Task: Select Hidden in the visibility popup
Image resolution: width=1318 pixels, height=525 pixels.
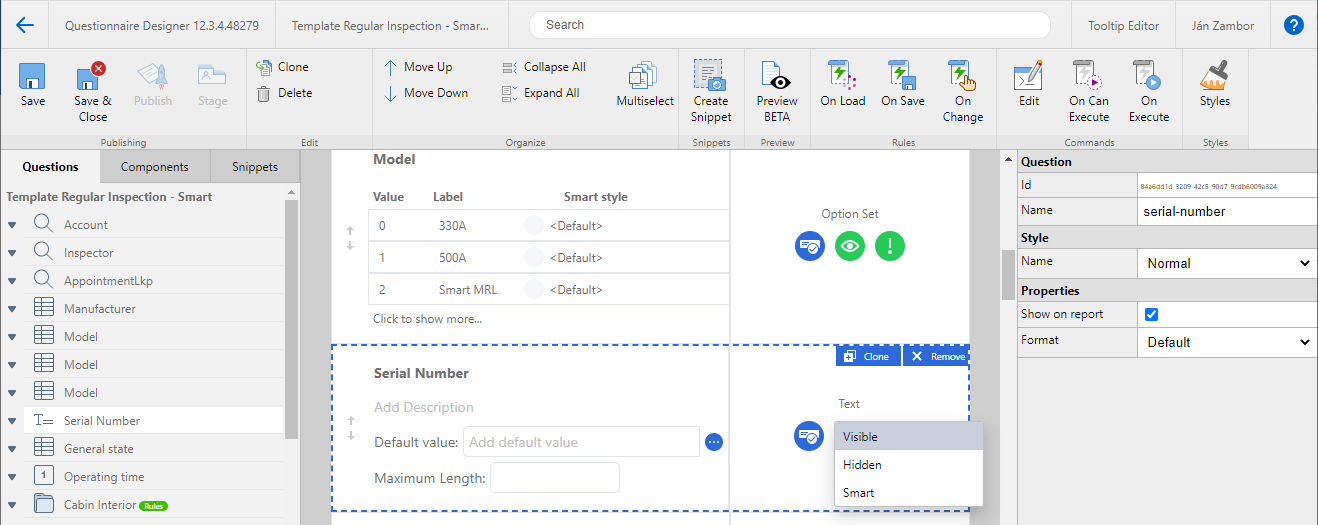Action: (862, 465)
